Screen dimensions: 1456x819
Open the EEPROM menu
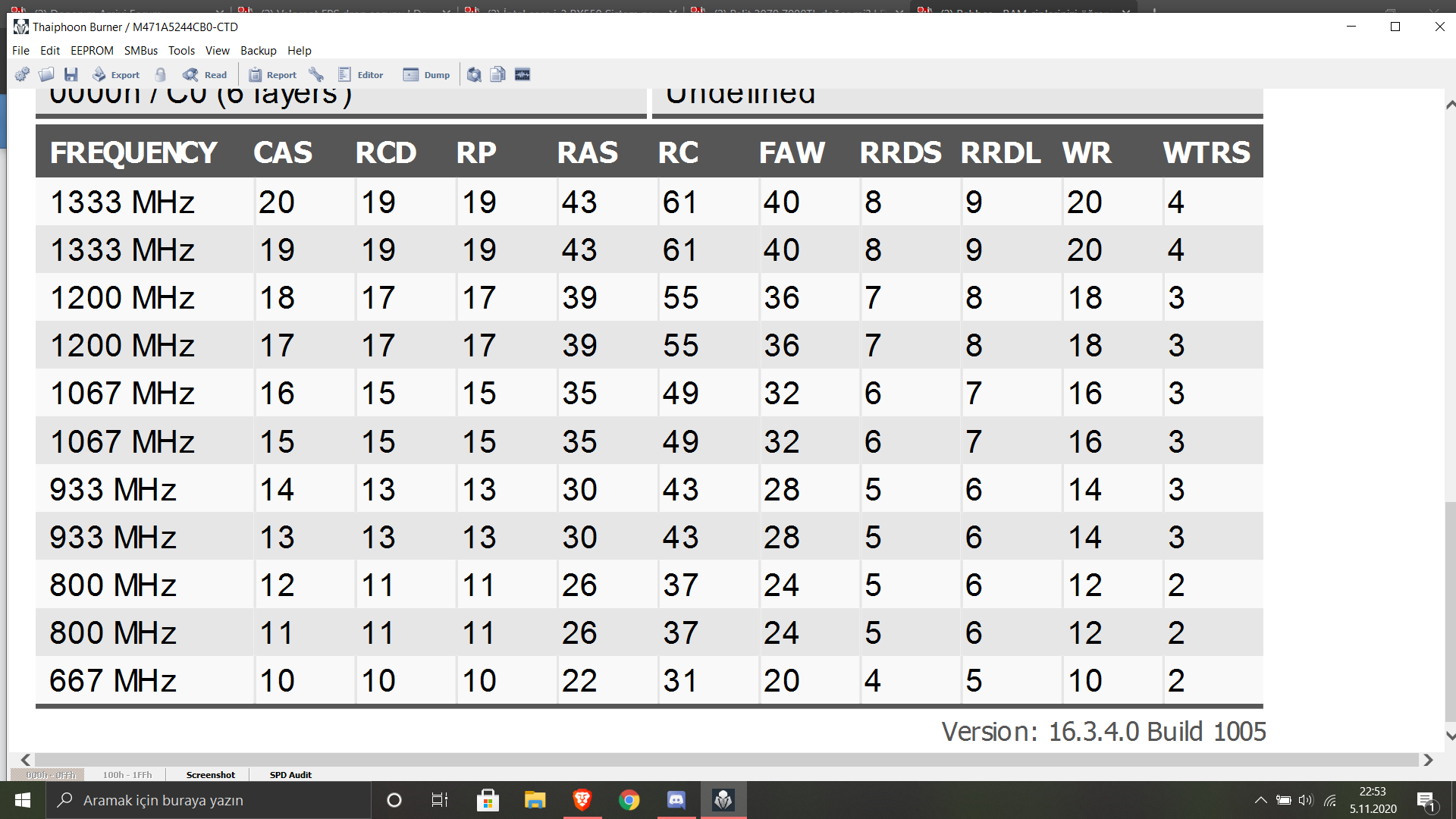(x=92, y=50)
